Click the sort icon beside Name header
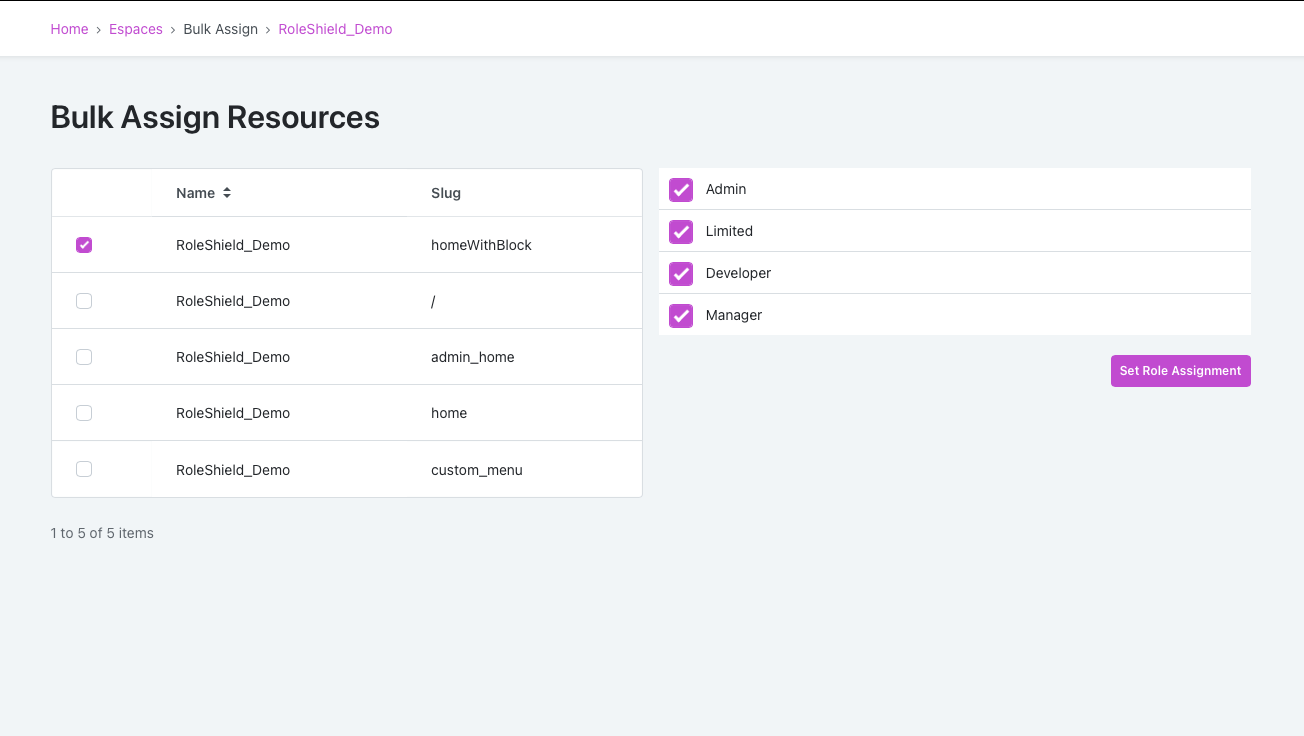Viewport: 1304px width, 736px height. 227,193
